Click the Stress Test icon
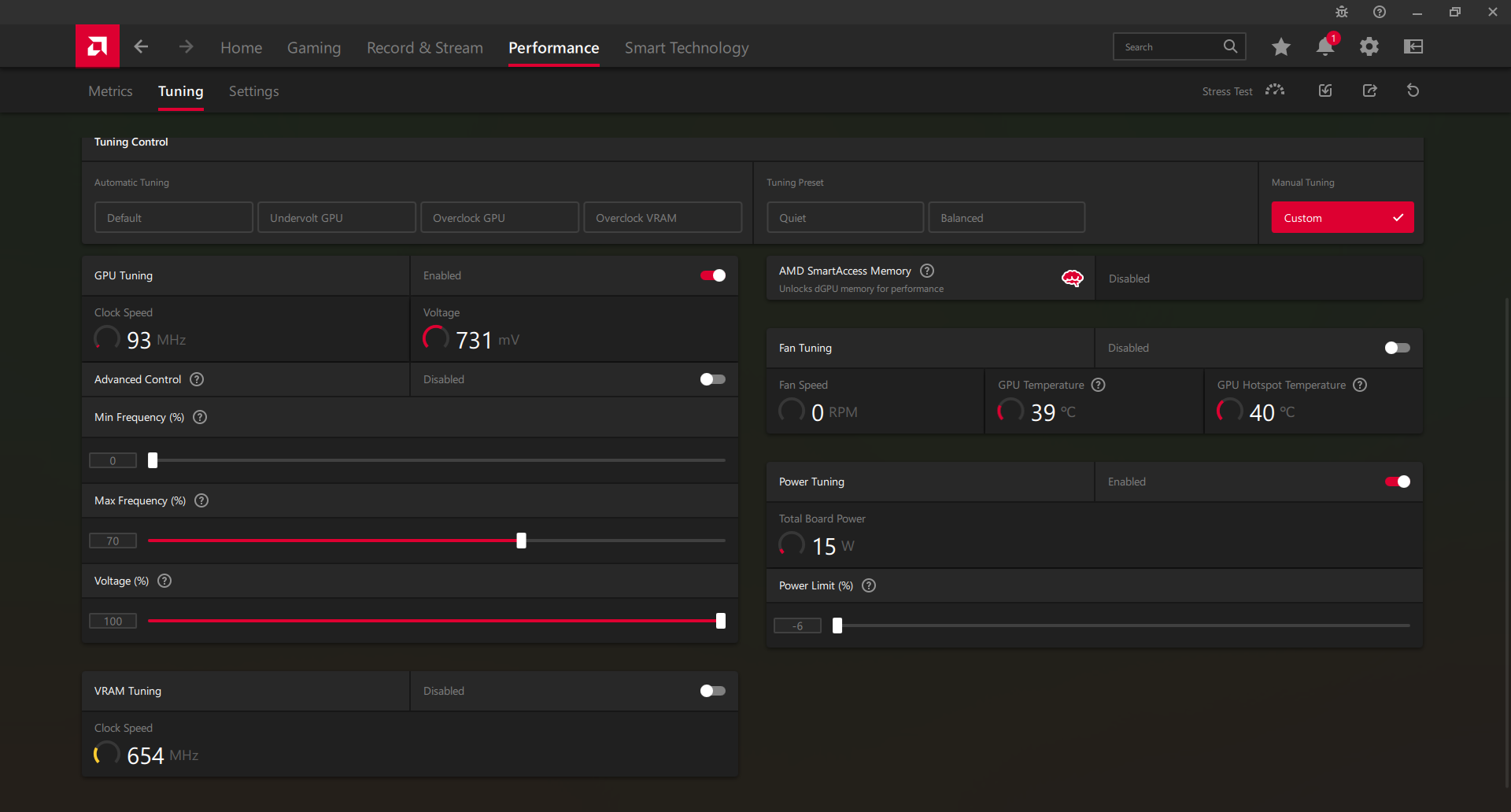This screenshot has width=1511, height=812. (1275, 90)
